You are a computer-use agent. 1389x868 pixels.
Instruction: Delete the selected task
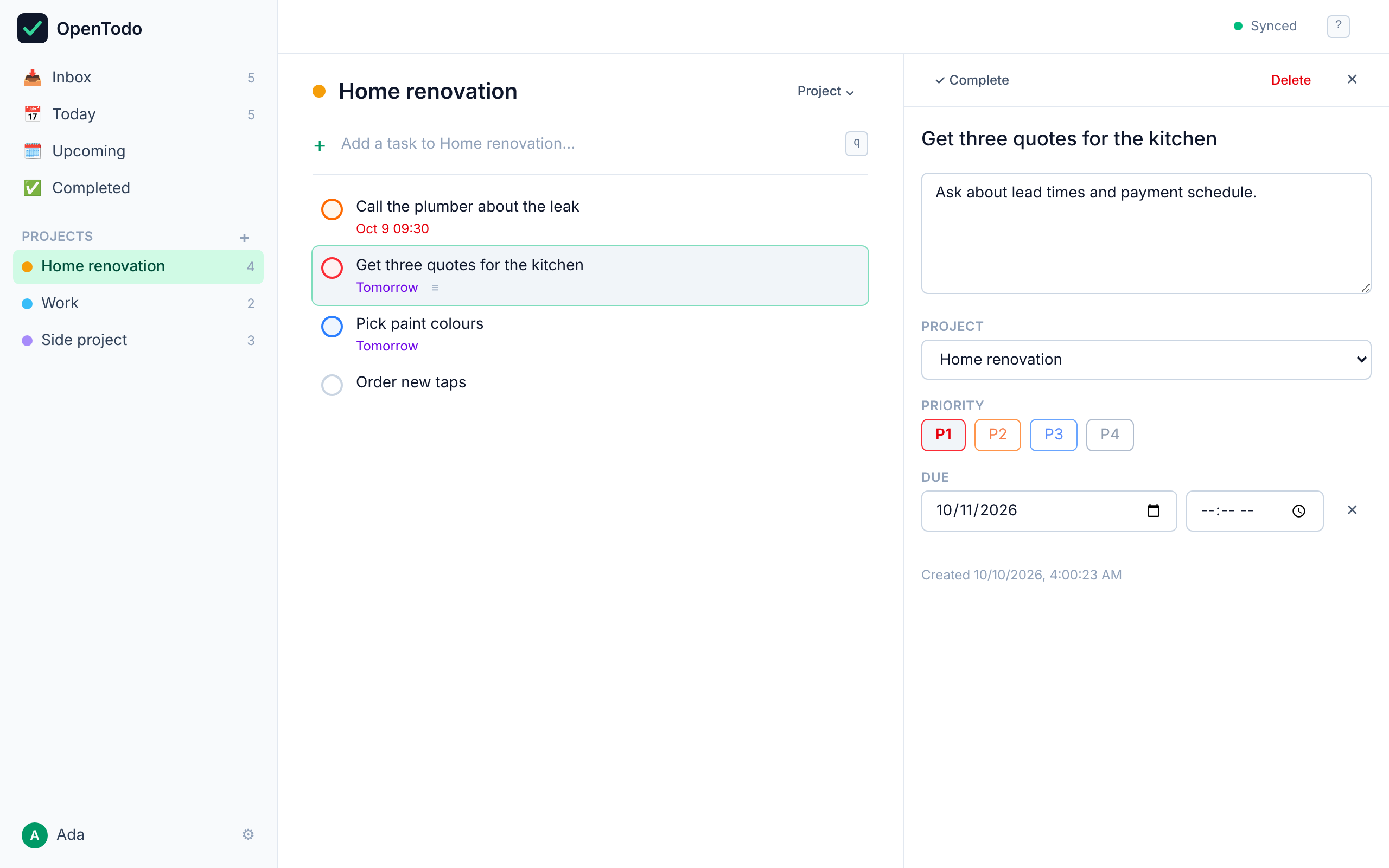[1291, 80]
